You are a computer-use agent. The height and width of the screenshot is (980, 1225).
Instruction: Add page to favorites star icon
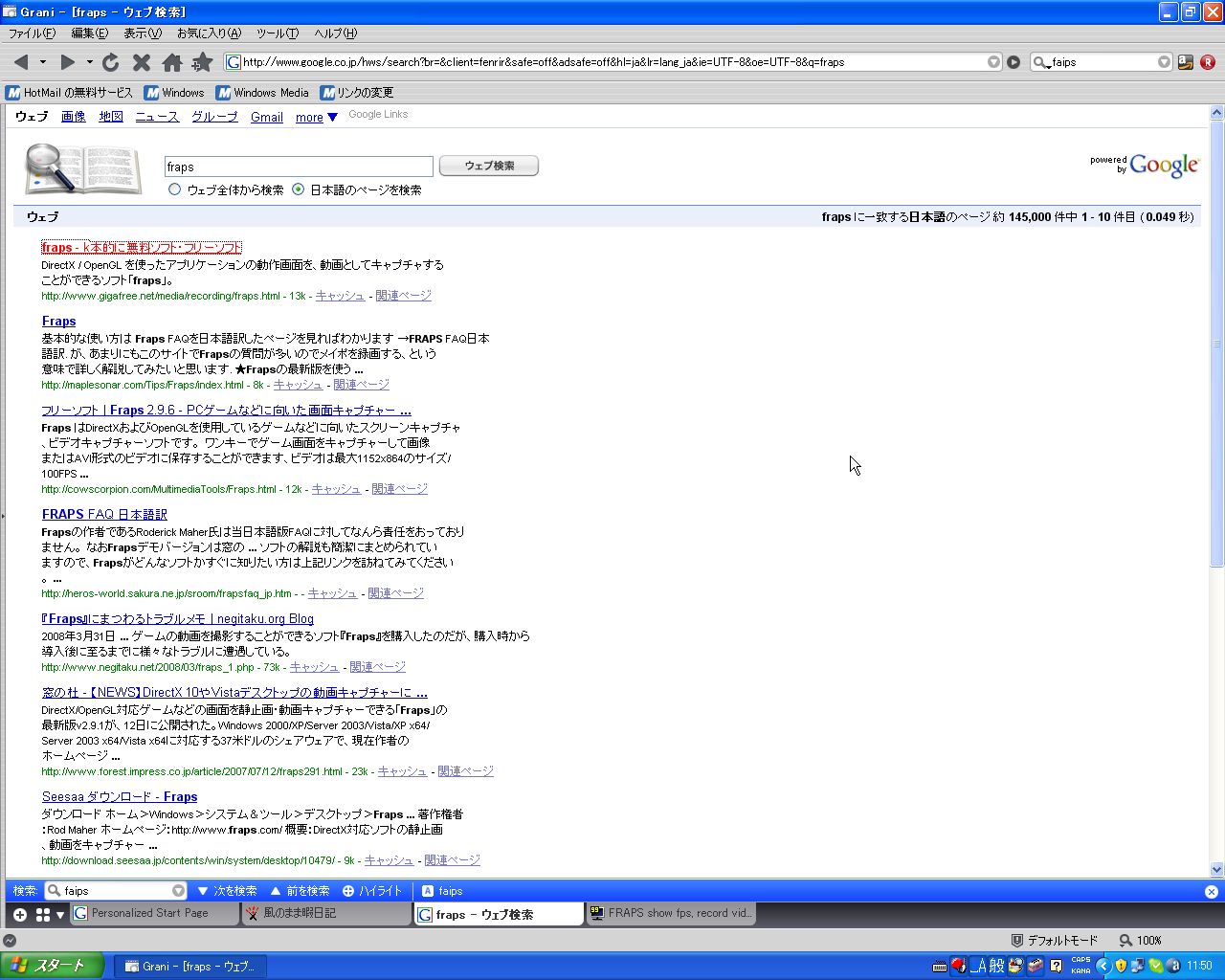click(x=202, y=62)
